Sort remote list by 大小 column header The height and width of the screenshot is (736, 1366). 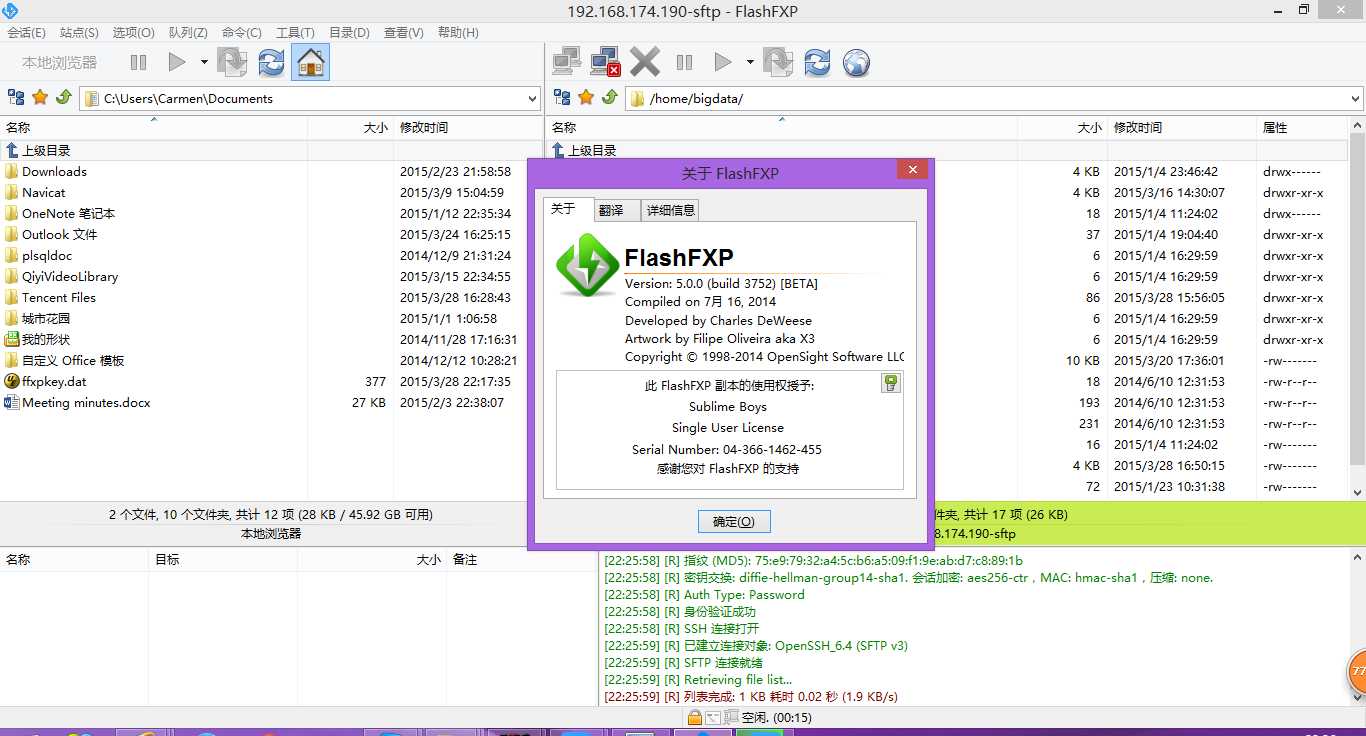coord(1062,127)
